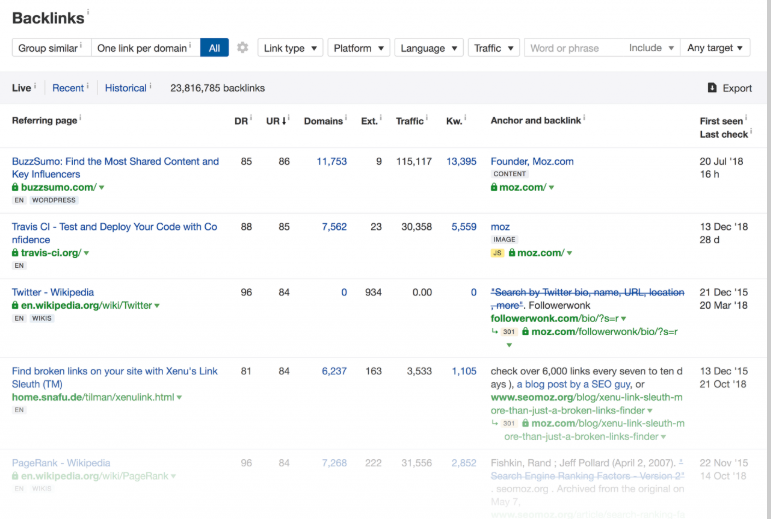The height and width of the screenshot is (519, 777).
Task: Click the 13,395 keywords value
Action: 461,161
